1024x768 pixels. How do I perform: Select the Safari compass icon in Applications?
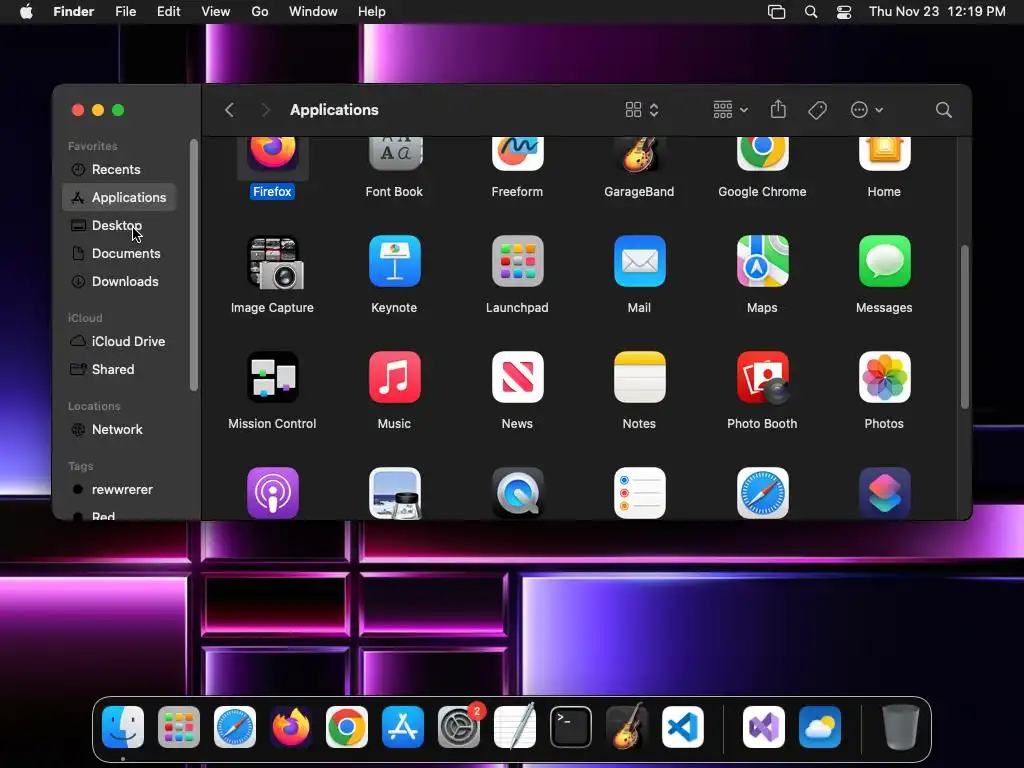point(762,493)
